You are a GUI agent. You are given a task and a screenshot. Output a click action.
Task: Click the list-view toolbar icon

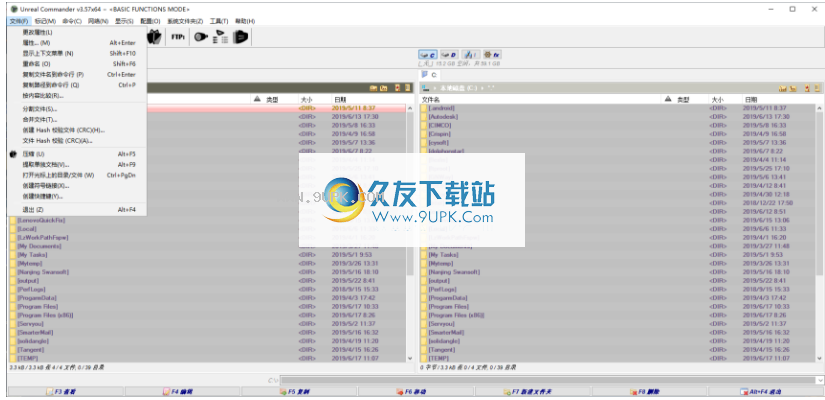(x=220, y=37)
